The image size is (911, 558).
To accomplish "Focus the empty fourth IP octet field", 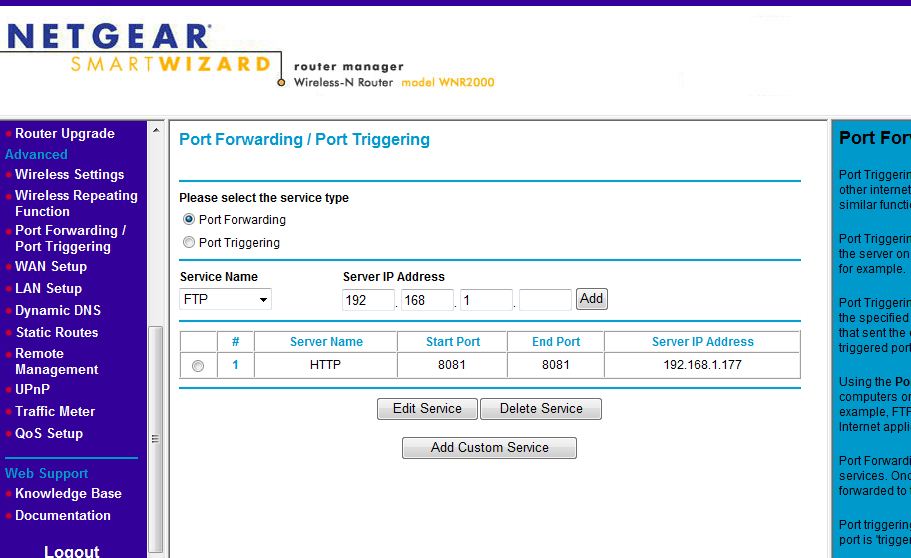I will [x=545, y=300].
